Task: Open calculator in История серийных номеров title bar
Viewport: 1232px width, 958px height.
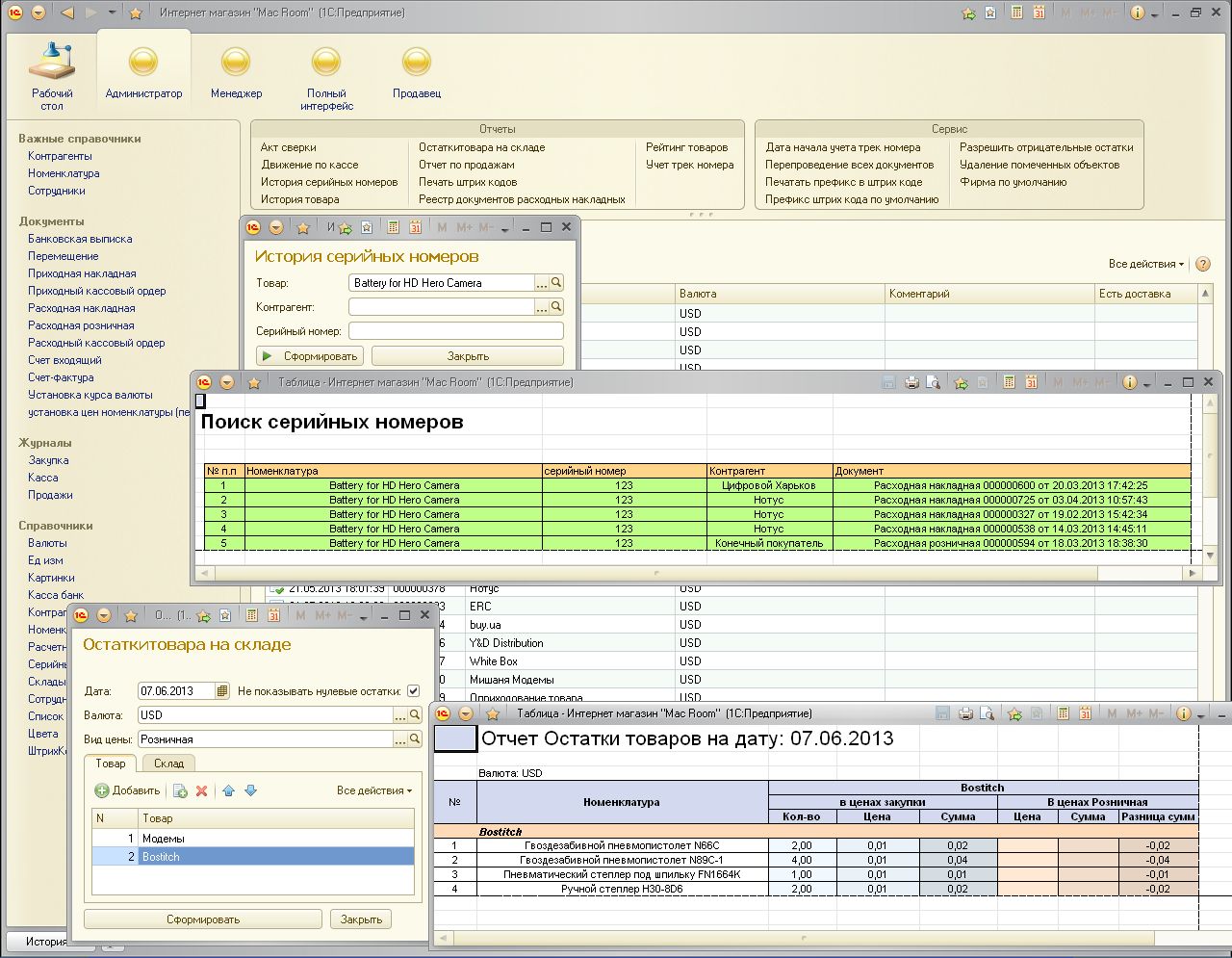Action: [x=393, y=227]
